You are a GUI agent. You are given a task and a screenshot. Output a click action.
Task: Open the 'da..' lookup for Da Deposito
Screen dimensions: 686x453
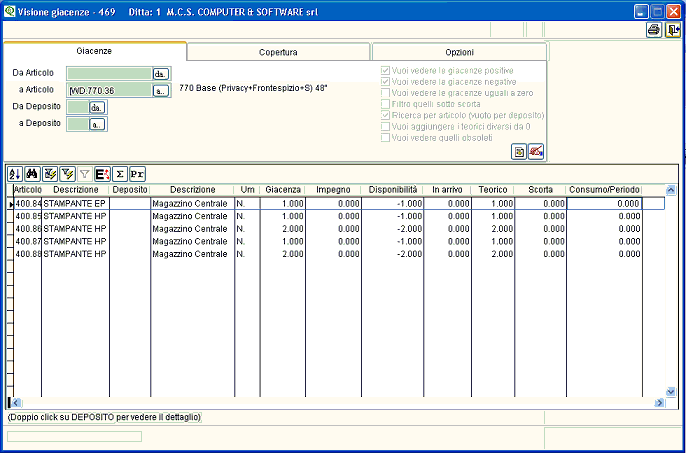97,107
